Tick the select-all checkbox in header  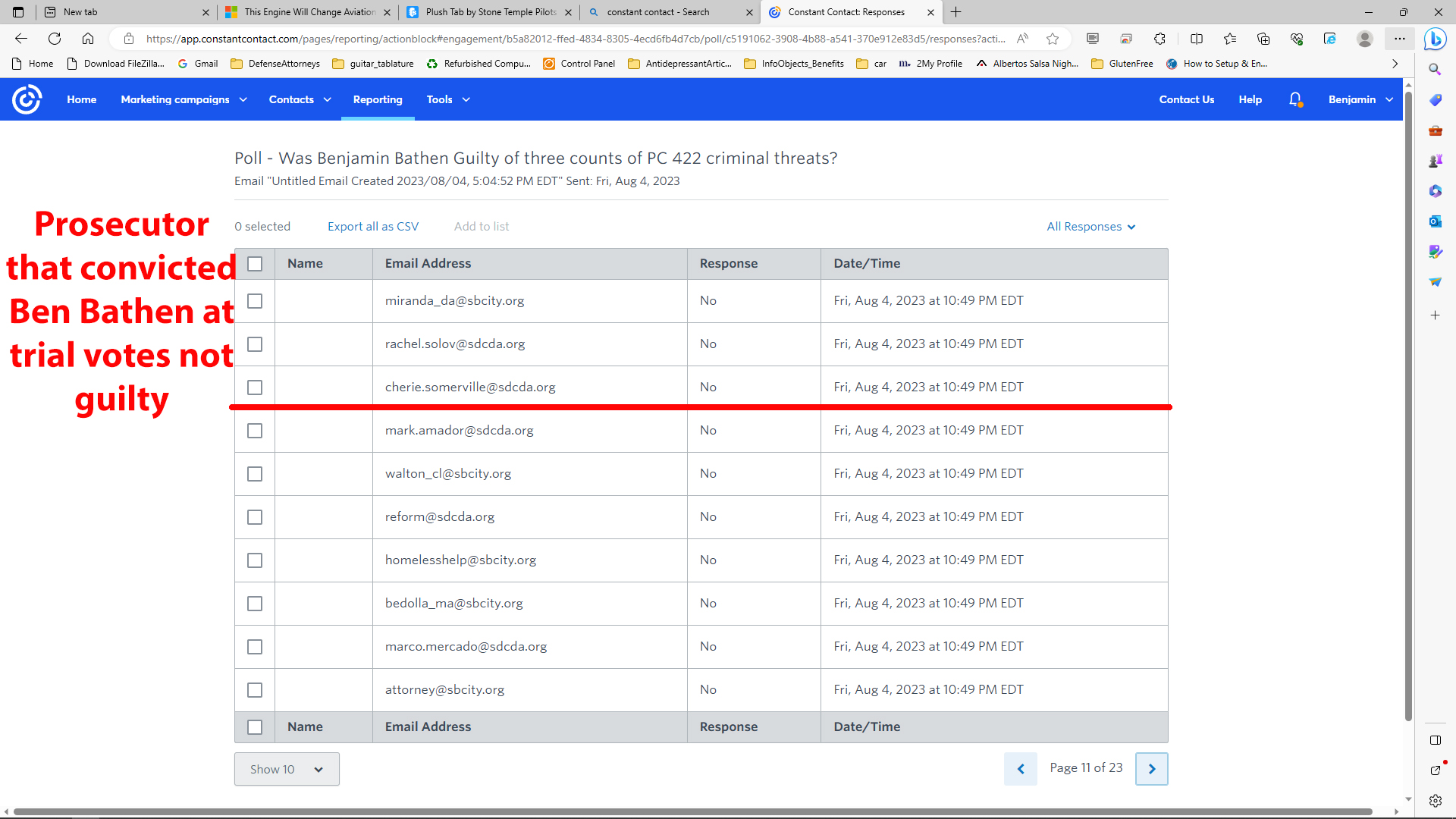[x=255, y=264]
